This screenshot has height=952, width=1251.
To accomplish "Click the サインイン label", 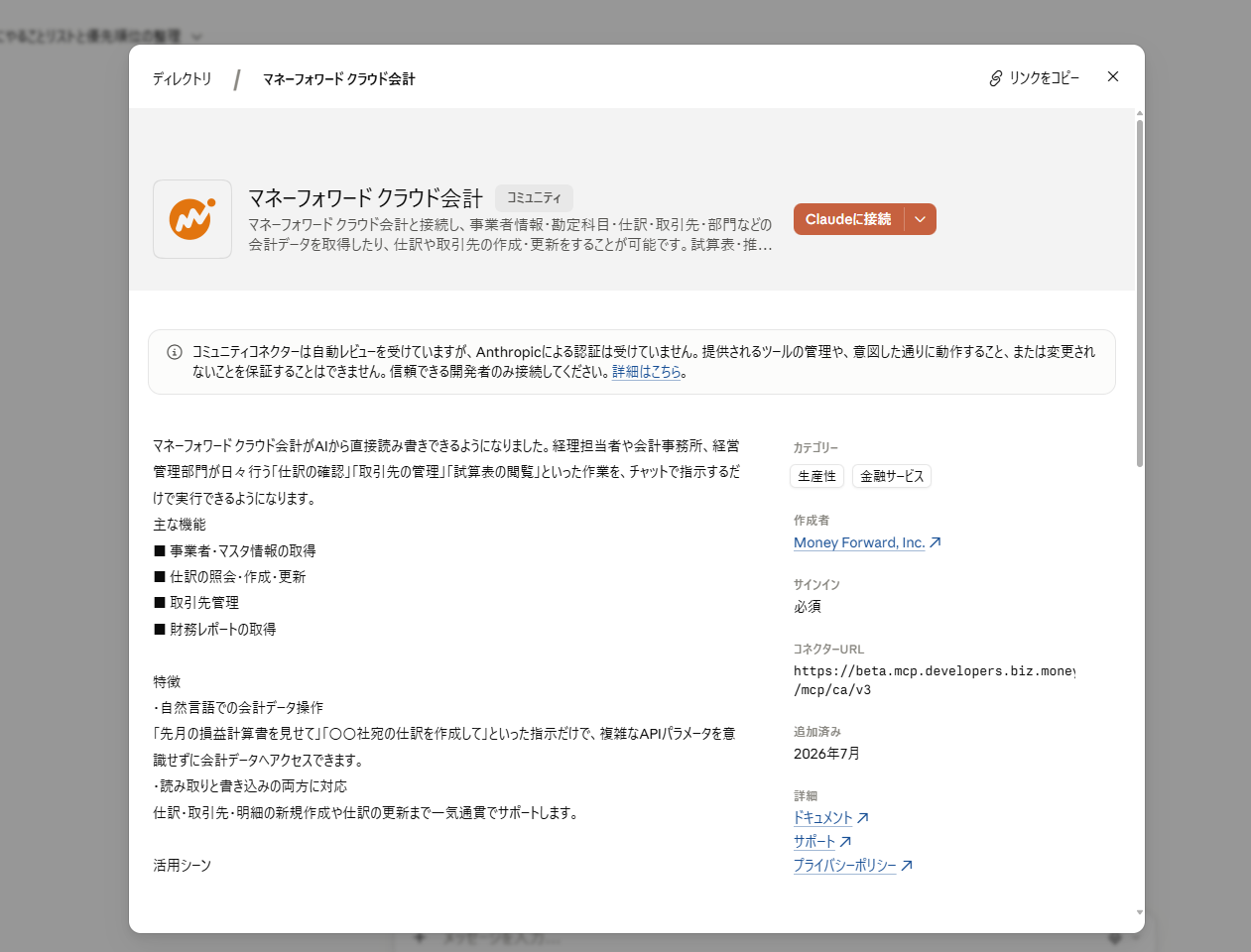I will coord(816,585).
